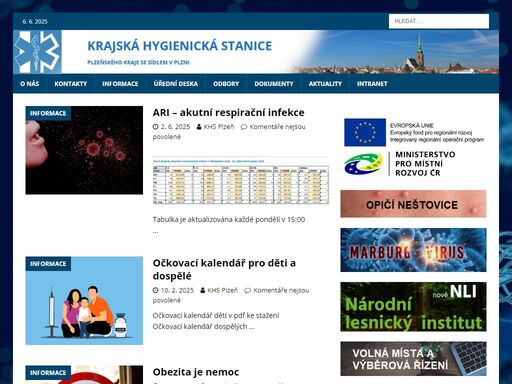Open the ARI data table image

pyautogui.click(x=241, y=180)
